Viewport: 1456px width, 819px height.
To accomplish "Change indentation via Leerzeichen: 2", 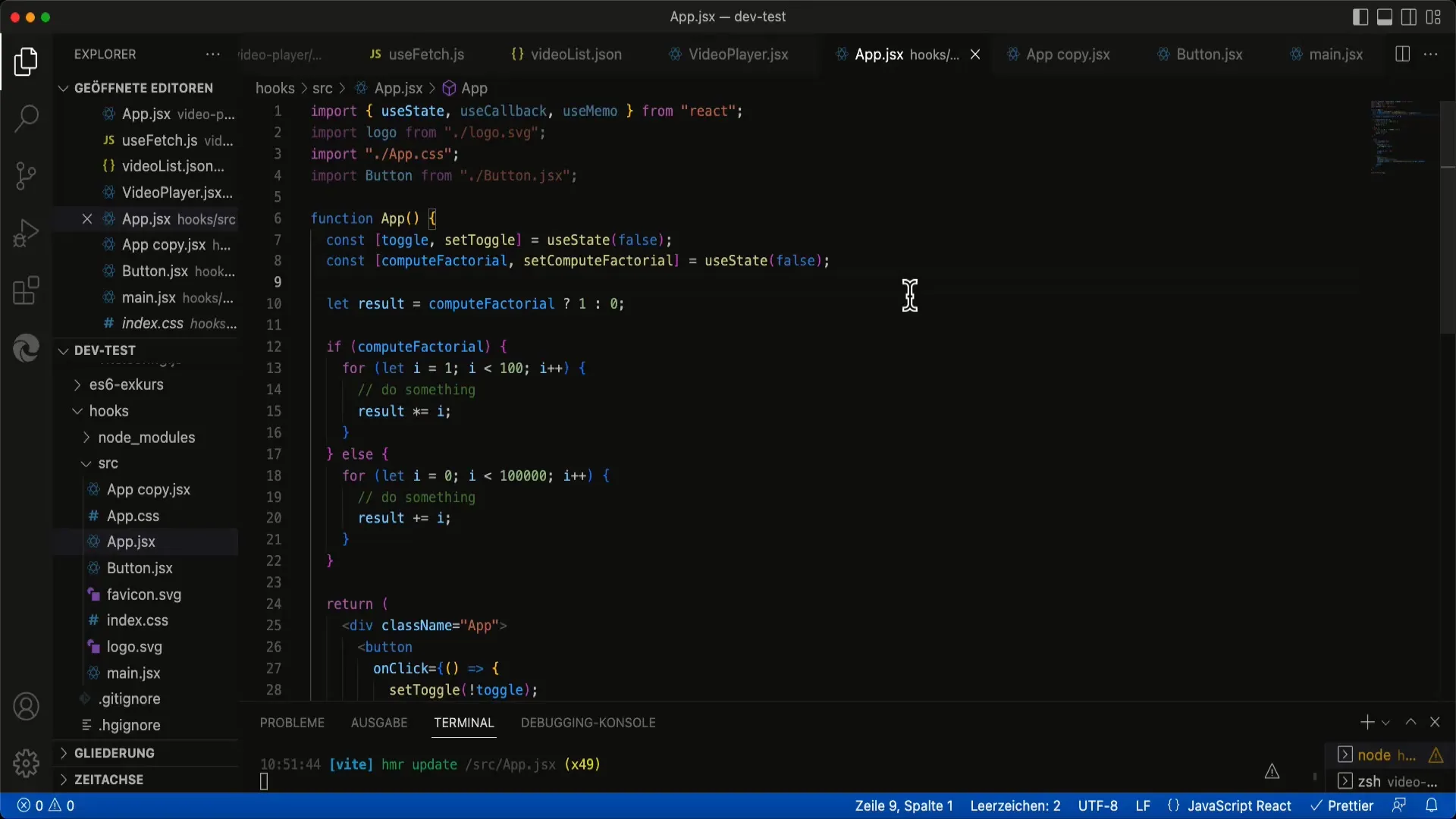I will coord(1015,805).
